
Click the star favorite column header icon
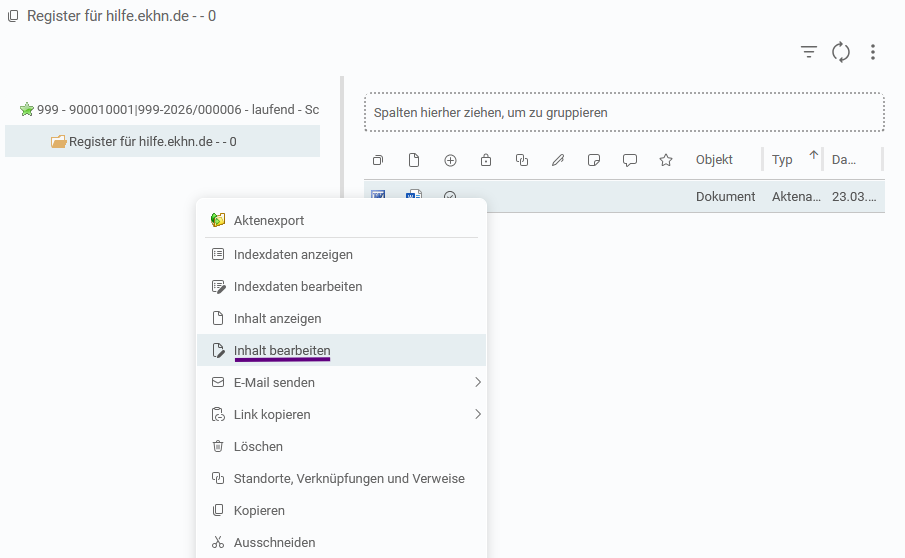tap(666, 160)
